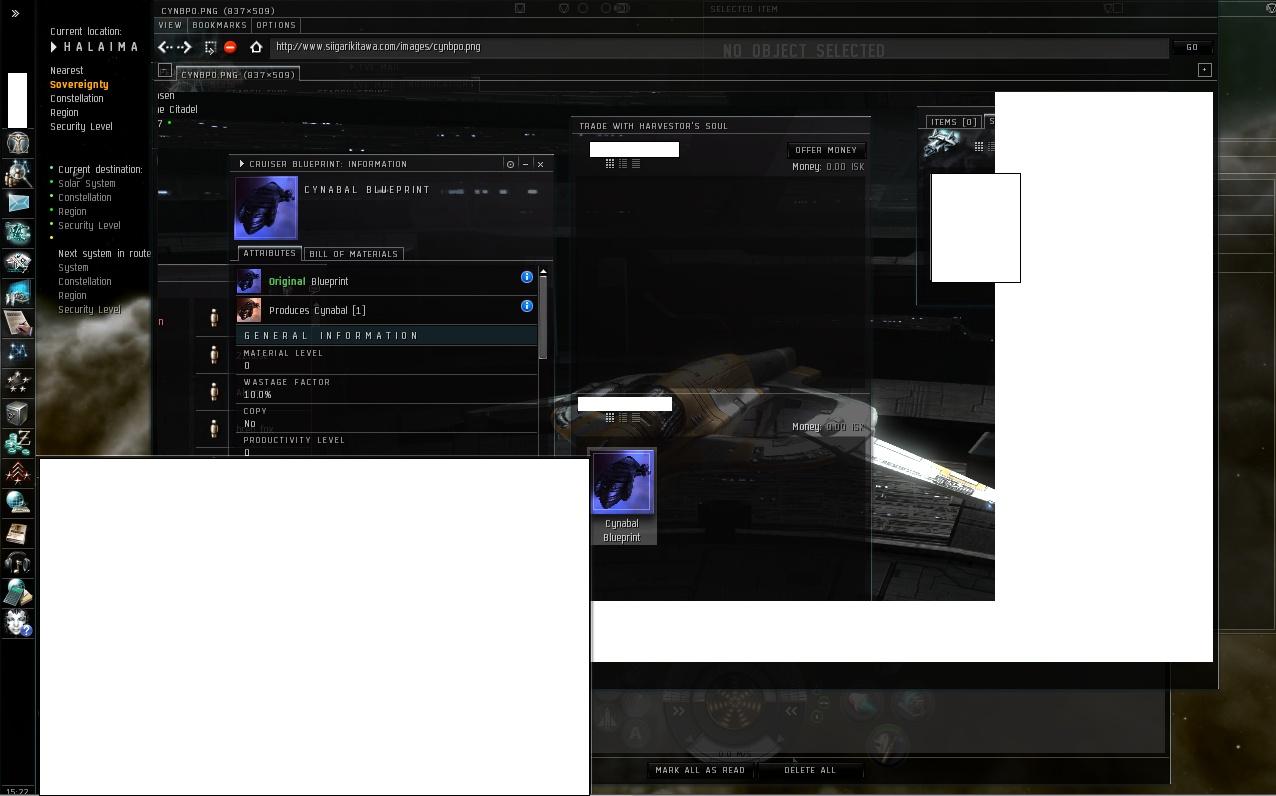Click the scroll-up arrow in blueprint attributes
The height and width of the screenshot is (796, 1276).
[543, 272]
